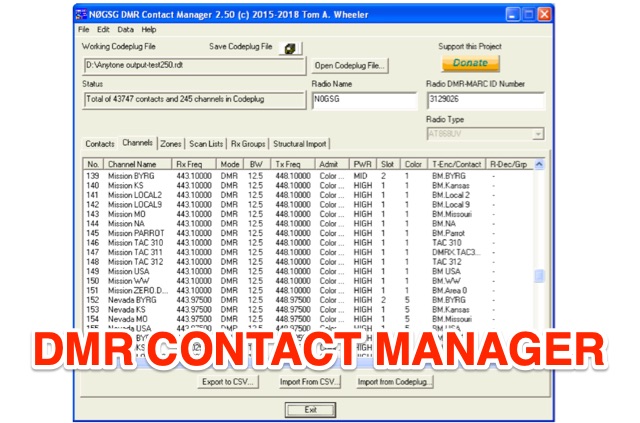Go to the Rx Groups tab

(x=248, y=144)
